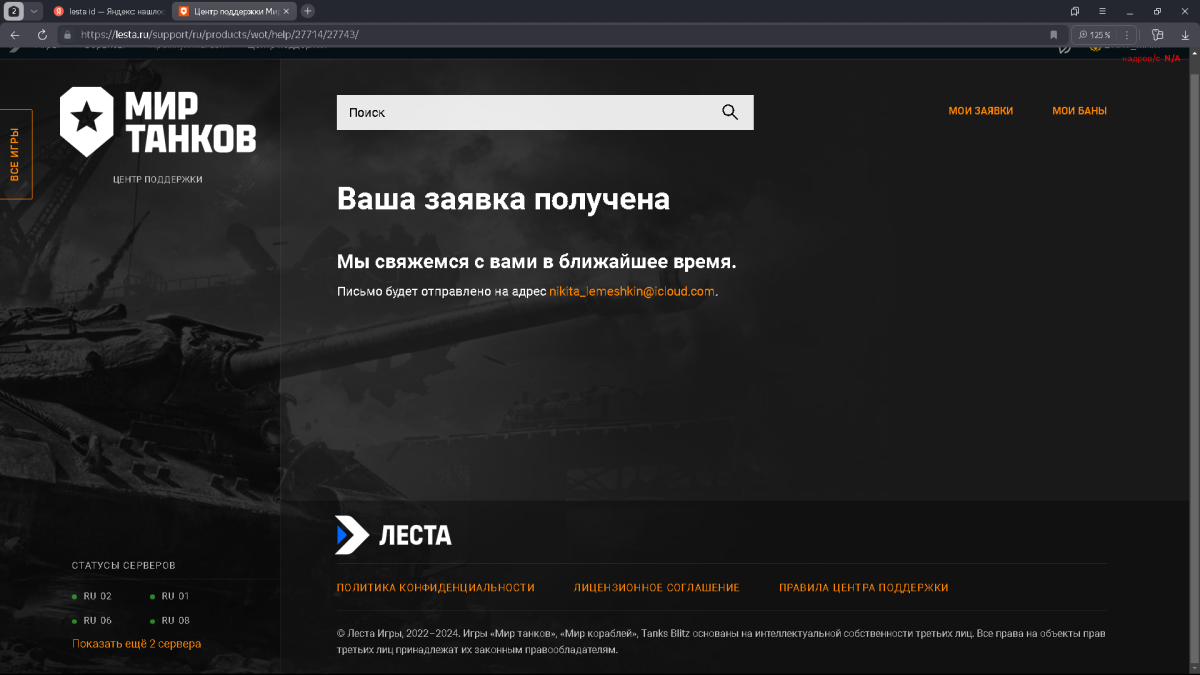The height and width of the screenshot is (675, 1200).
Task: Expand Показать ещё 2 сервера
Action: click(x=136, y=644)
